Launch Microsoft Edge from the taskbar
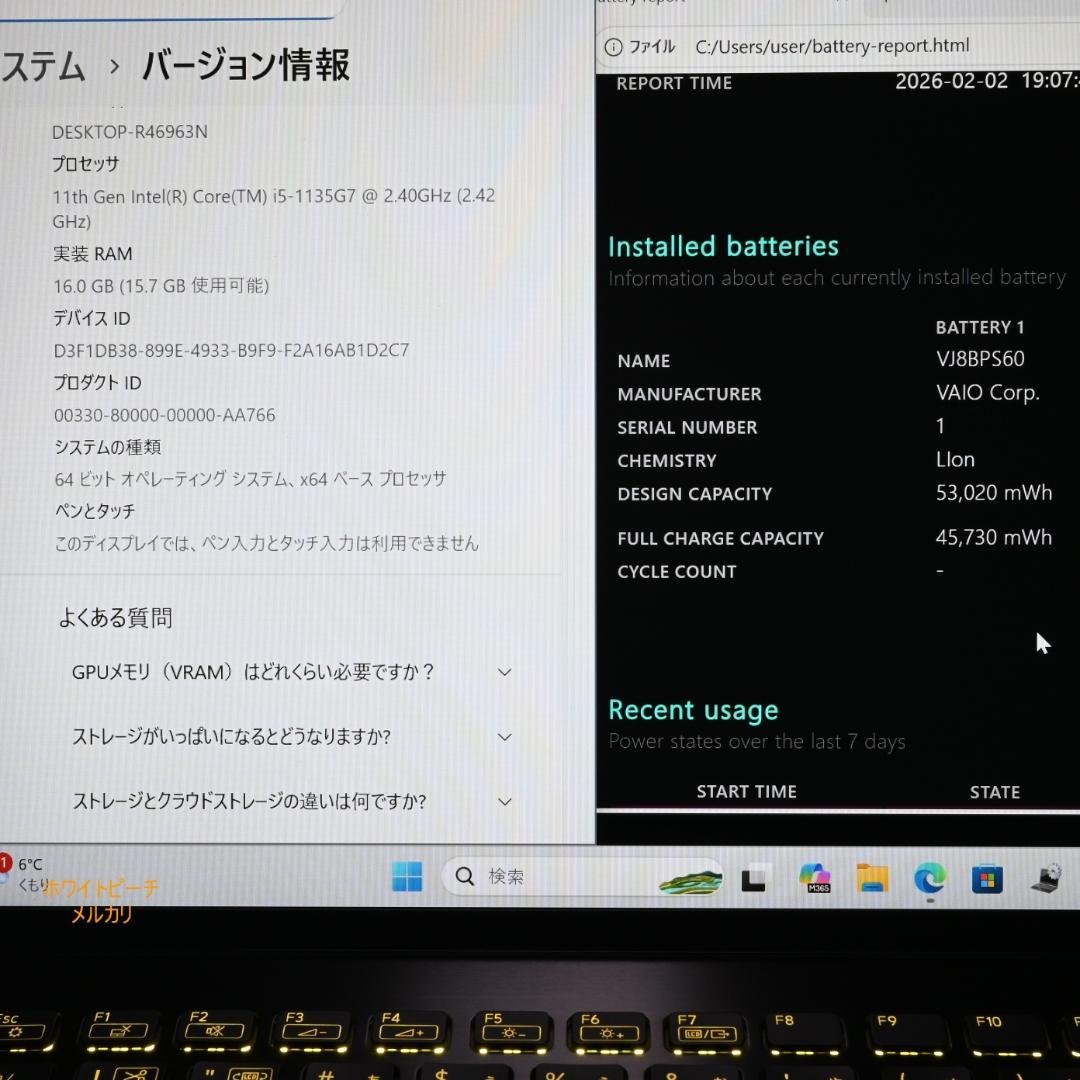This screenshot has height=1080, width=1080. coord(930,878)
